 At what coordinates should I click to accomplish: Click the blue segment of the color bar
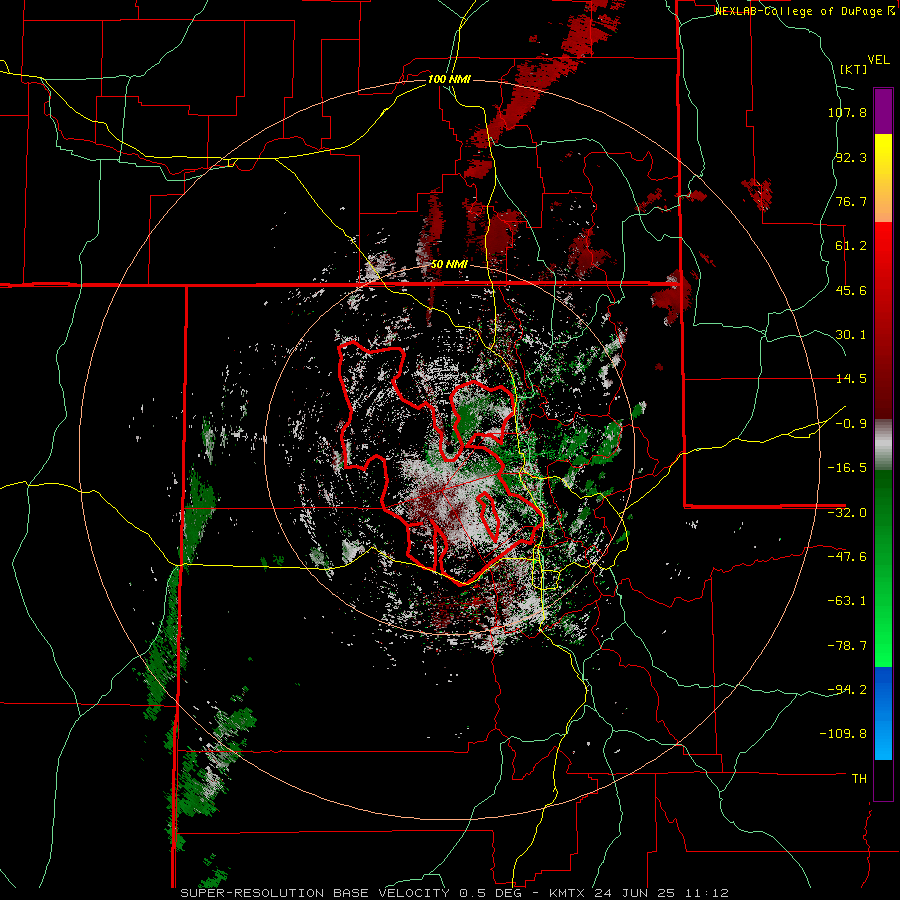coord(883,713)
